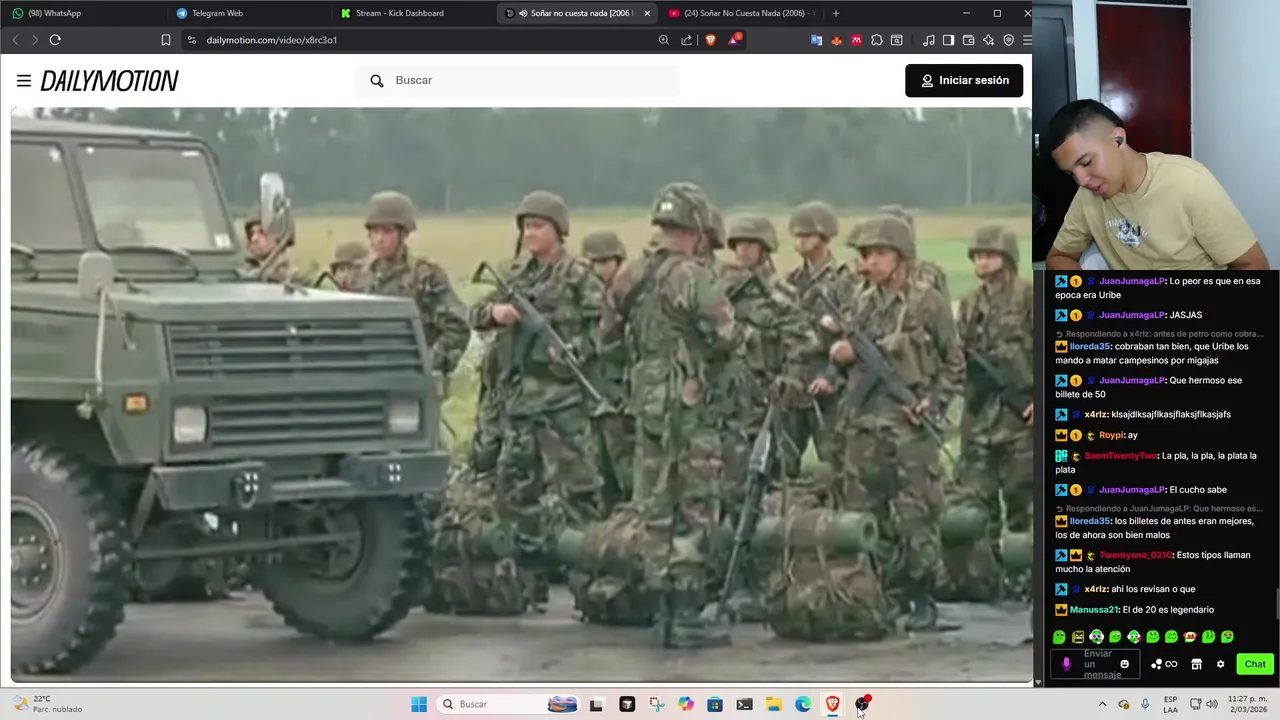Open the Brave Shields lion icon
This screenshot has width=1280, height=720.
click(711, 40)
